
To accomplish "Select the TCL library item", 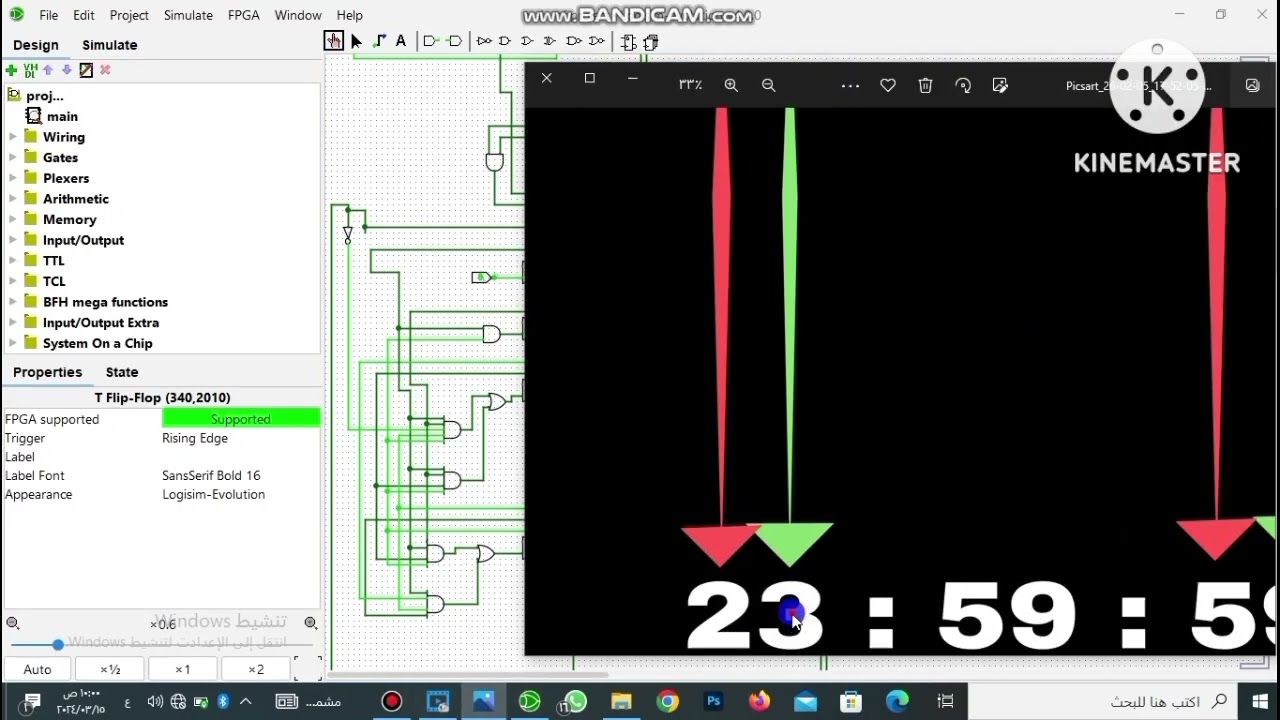I will pos(54,281).
